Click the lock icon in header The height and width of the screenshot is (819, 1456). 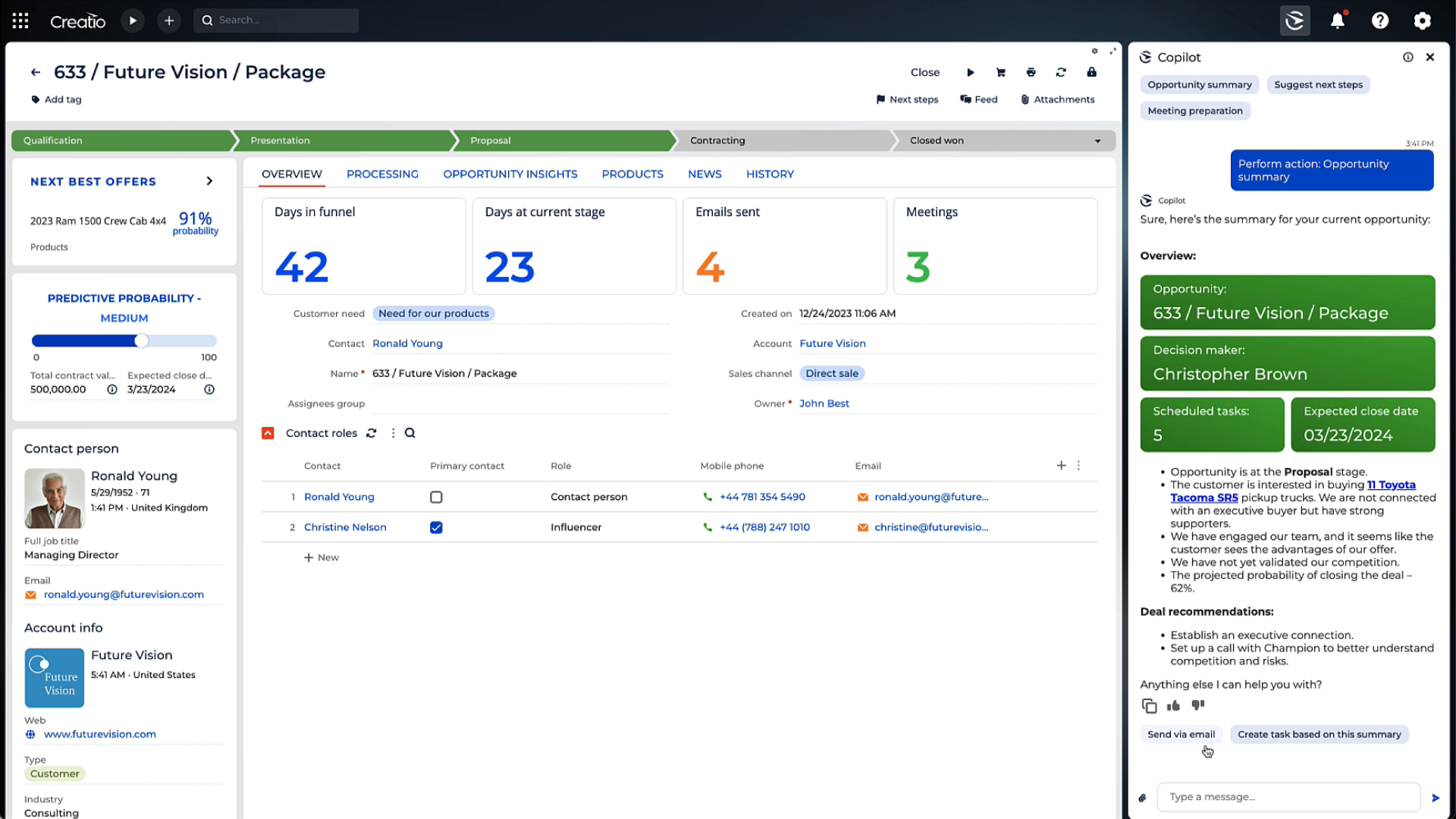pyautogui.click(x=1091, y=72)
